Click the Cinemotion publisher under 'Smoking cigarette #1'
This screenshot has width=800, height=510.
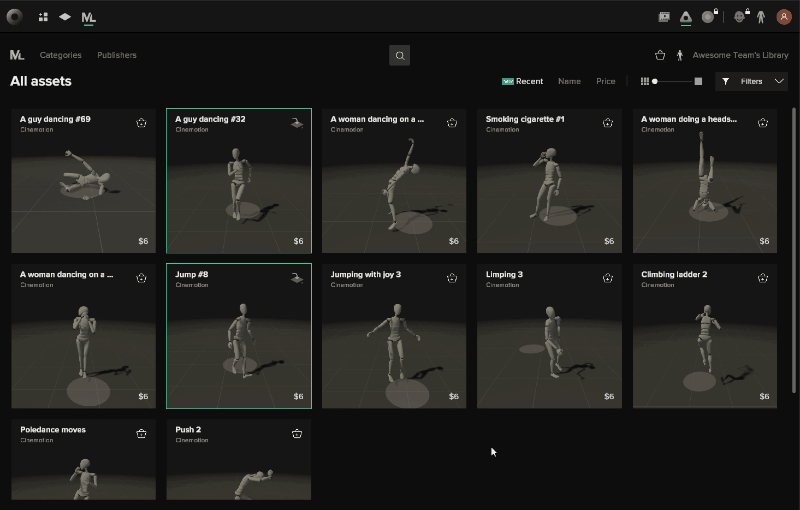[502, 130]
